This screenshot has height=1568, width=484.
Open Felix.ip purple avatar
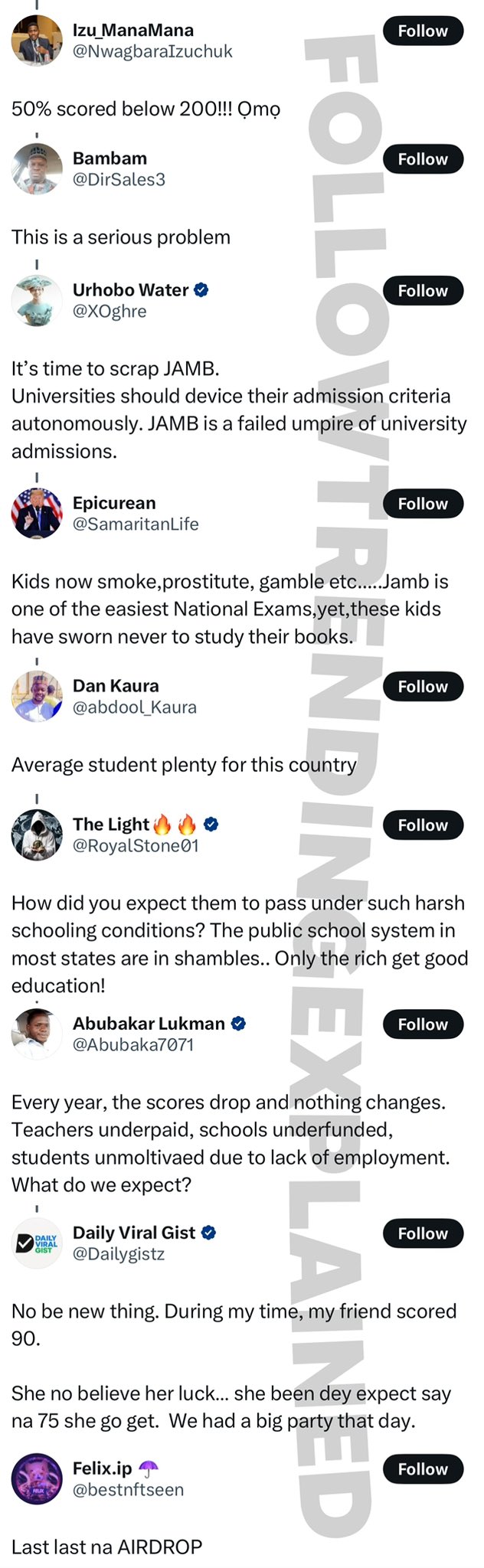tap(37, 1479)
